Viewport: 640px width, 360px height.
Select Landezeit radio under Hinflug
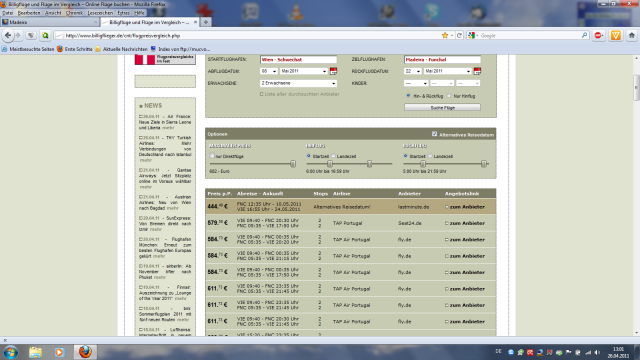pyautogui.click(x=333, y=156)
